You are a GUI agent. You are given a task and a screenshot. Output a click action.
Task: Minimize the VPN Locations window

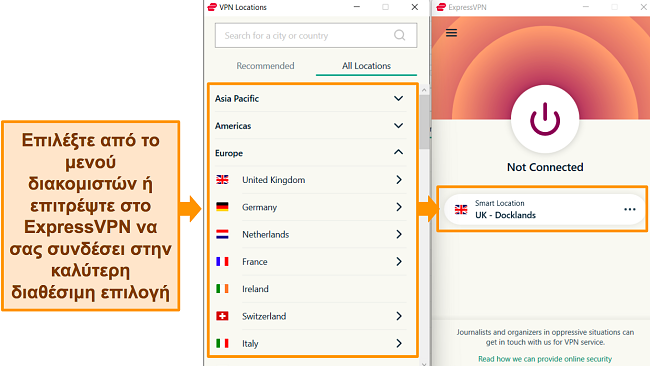click(357, 7)
